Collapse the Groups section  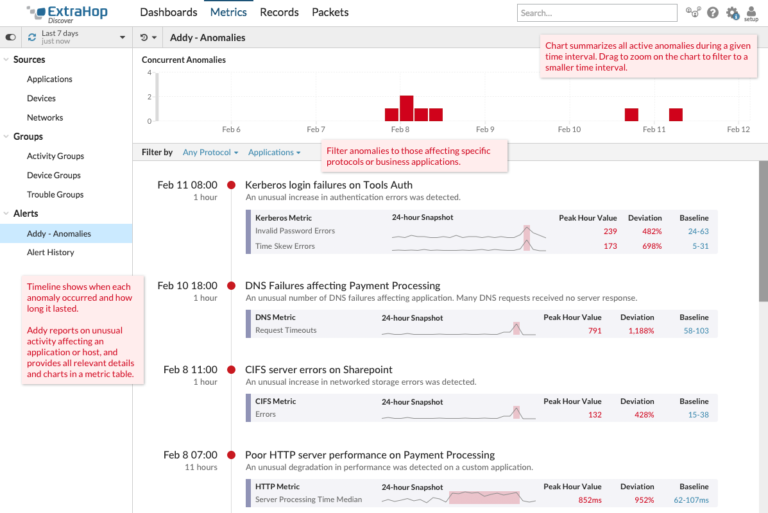tap(6, 136)
